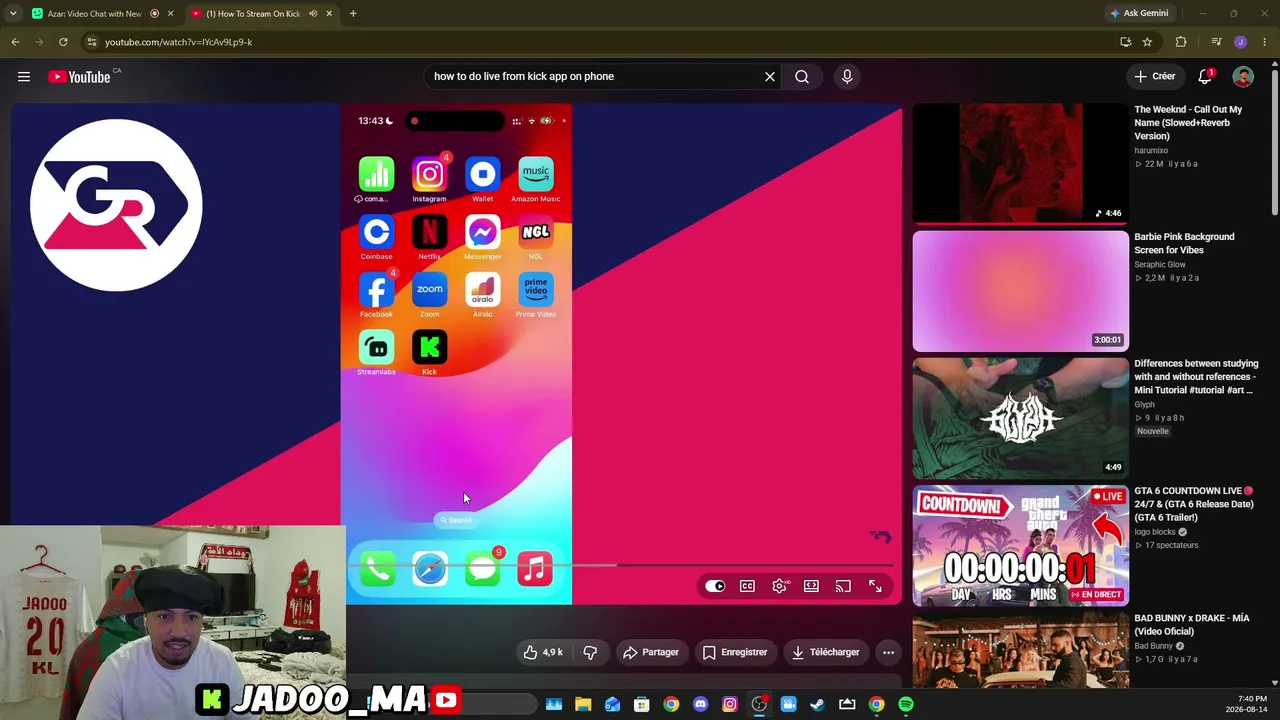Image resolution: width=1280 pixels, height=720 pixels.
Task: Open the Seraphic Glow channel link
Action: point(1160,264)
